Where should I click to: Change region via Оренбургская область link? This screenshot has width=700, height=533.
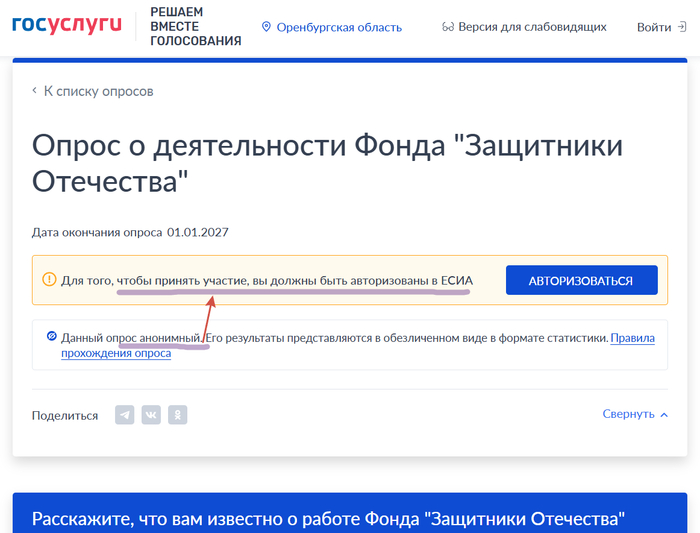(339, 27)
